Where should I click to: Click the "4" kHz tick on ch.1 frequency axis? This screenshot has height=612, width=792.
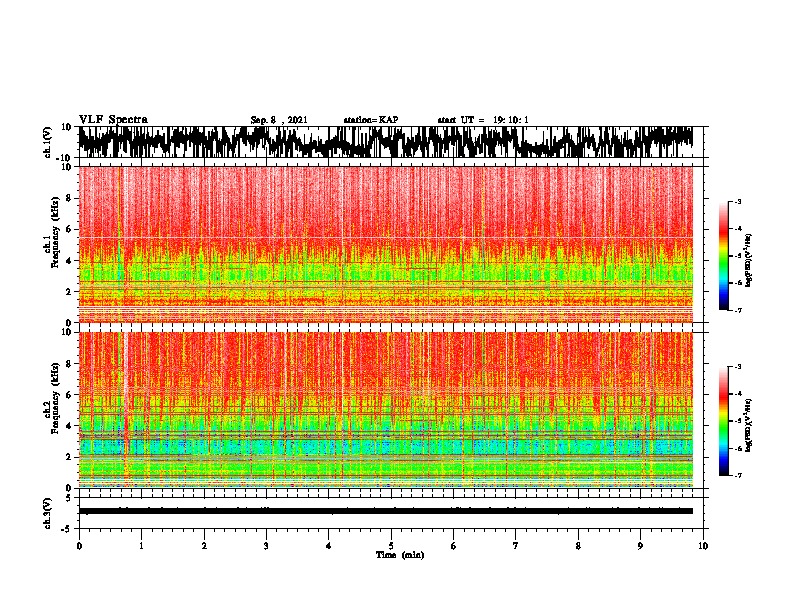click(69, 261)
